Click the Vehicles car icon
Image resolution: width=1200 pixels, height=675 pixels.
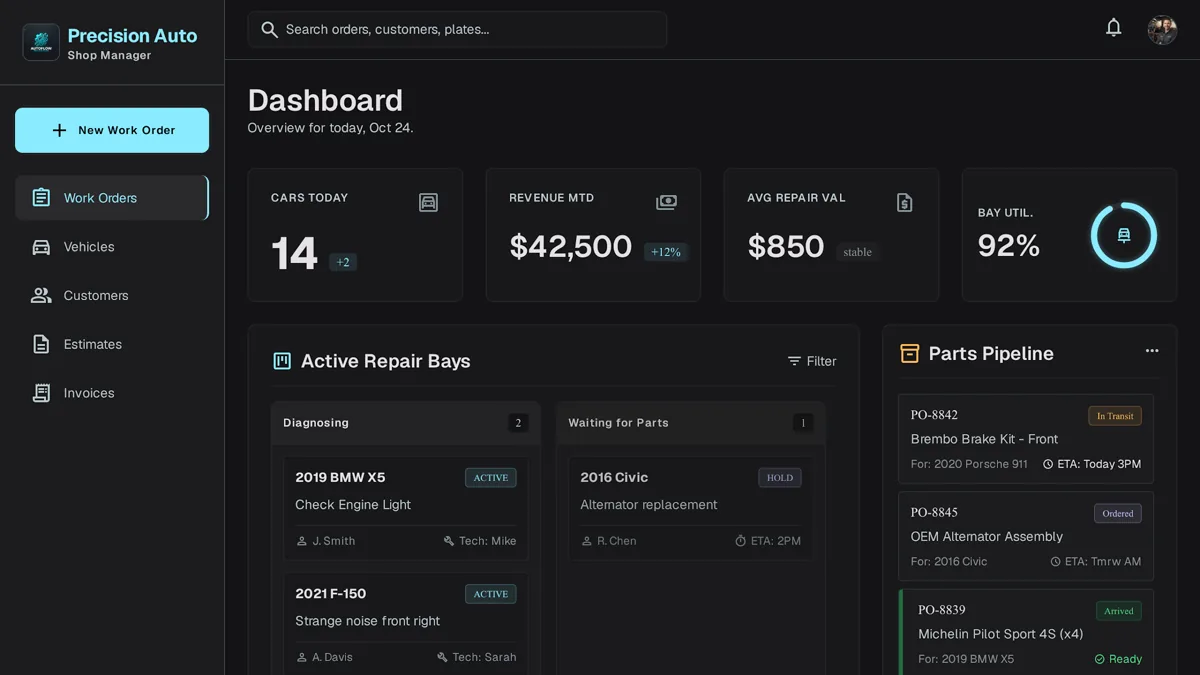[41, 247]
